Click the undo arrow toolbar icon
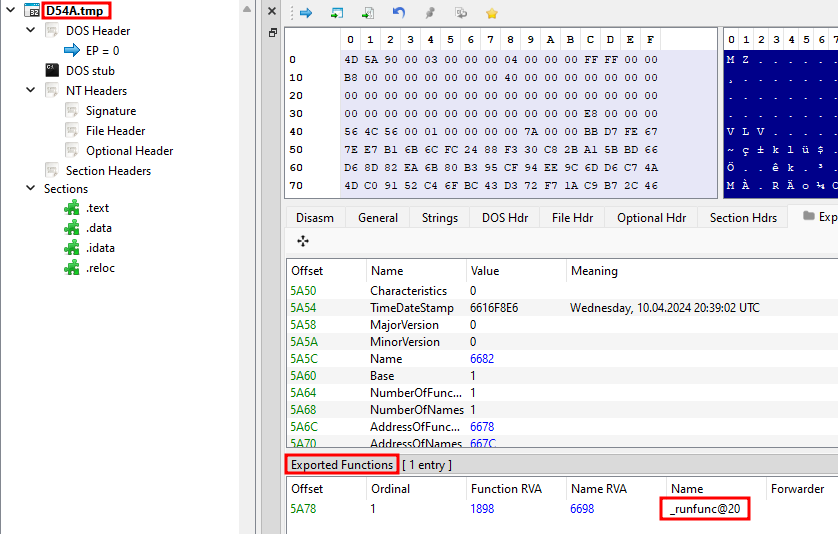 click(x=399, y=13)
